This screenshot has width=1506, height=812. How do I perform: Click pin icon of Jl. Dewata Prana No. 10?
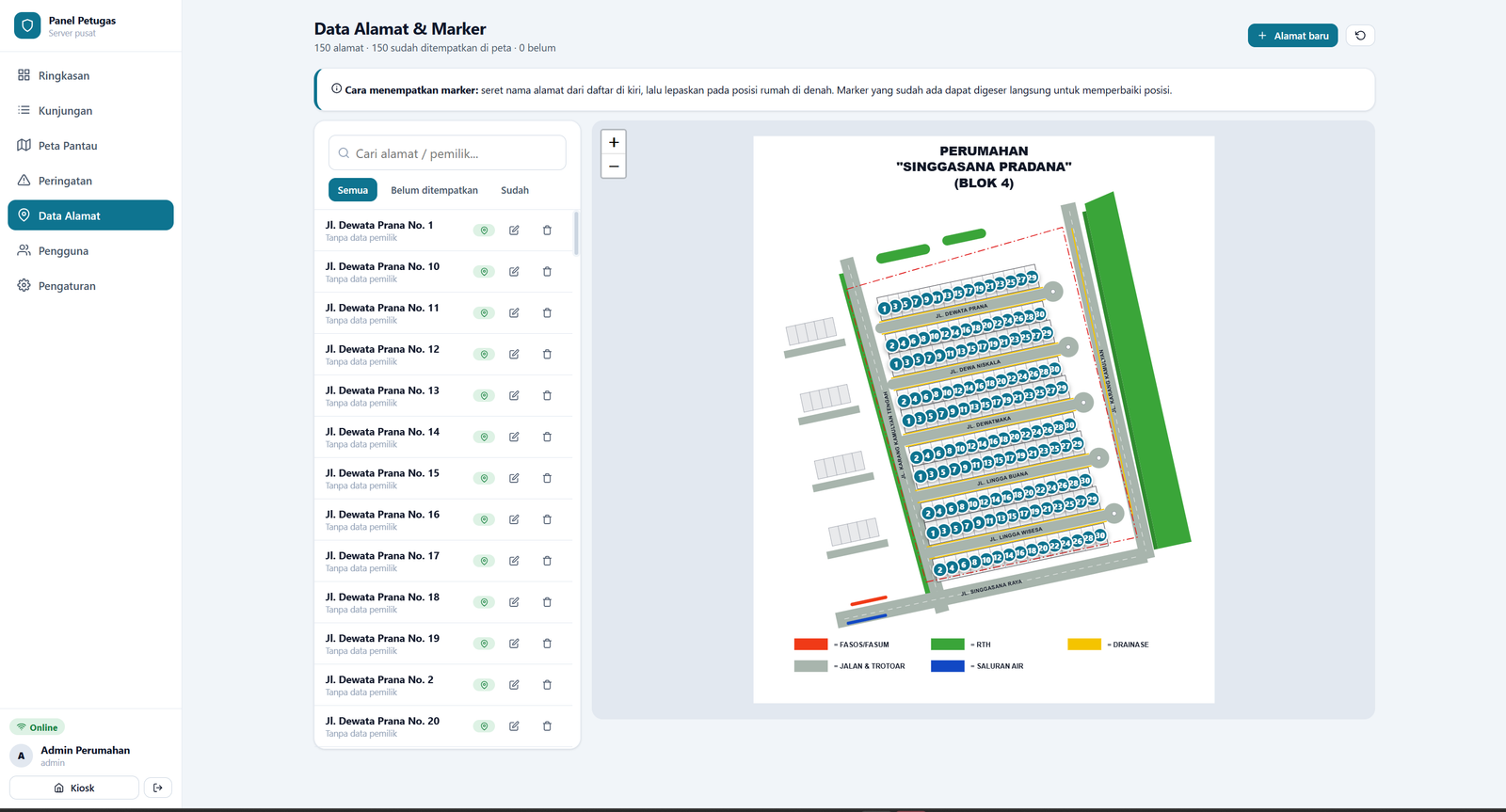(x=484, y=272)
